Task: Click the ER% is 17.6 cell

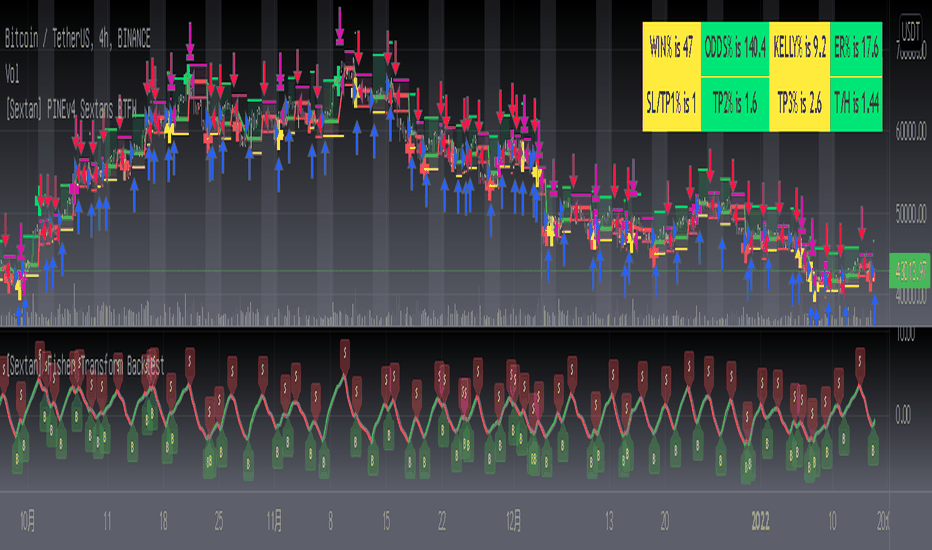Action: (856, 49)
